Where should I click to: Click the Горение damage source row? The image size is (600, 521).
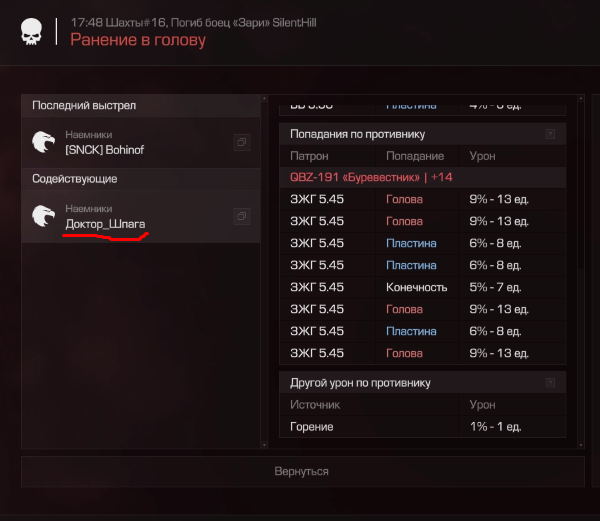coord(422,427)
